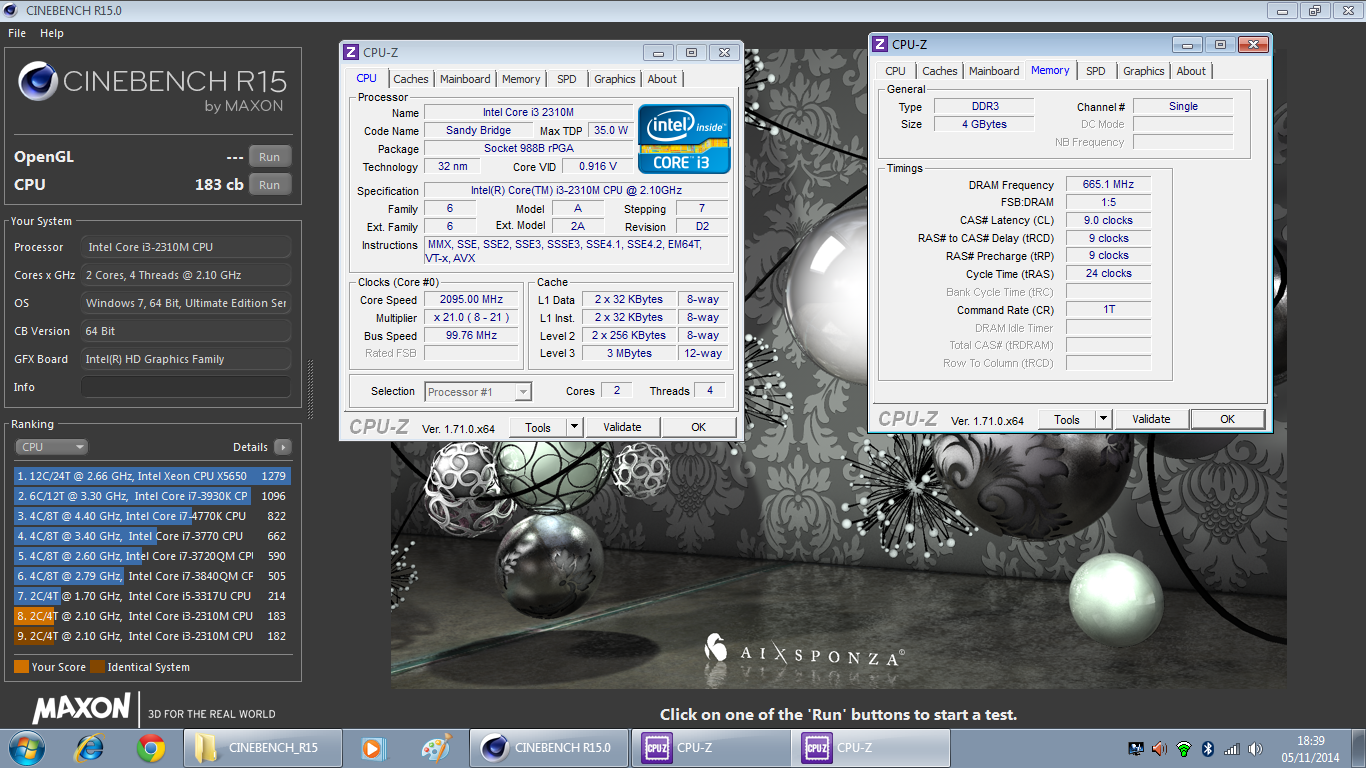Open Processor #1 selection dropdown
The image size is (1366, 768).
click(478, 392)
